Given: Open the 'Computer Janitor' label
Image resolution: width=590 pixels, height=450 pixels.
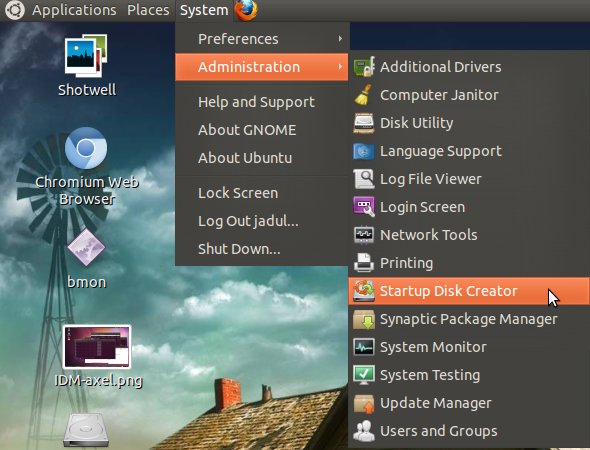Looking at the screenshot, I should (439, 95).
